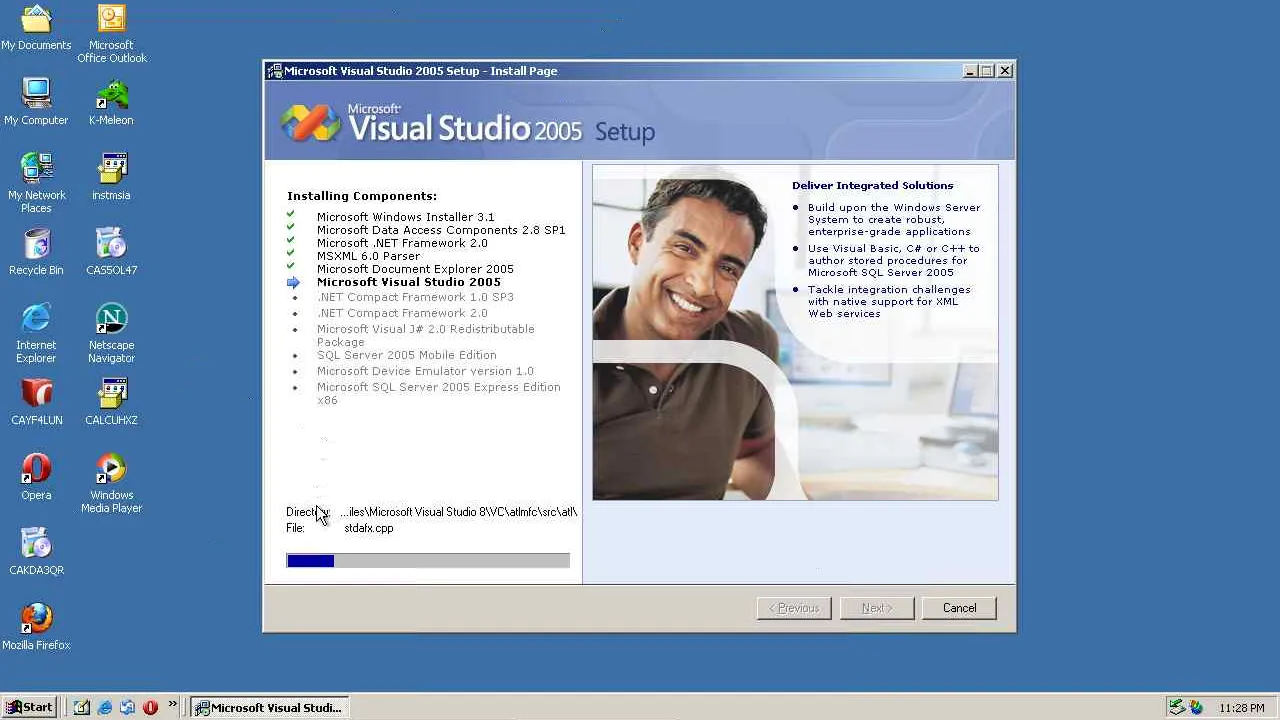Click 'Microsoft Data Access Components 2.8 SP1'
The height and width of the screenshot is (720, 1280).
441,230
